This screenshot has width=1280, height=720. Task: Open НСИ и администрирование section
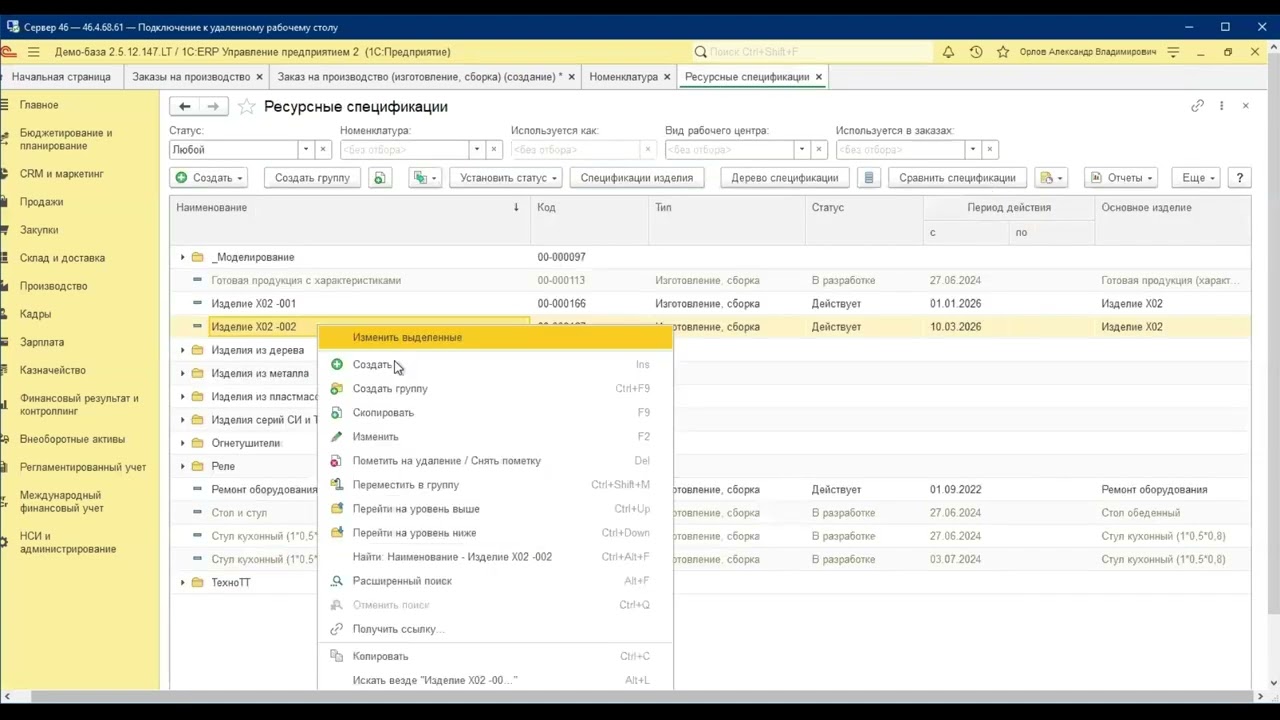pyautogui.click(x=68, y=542)
